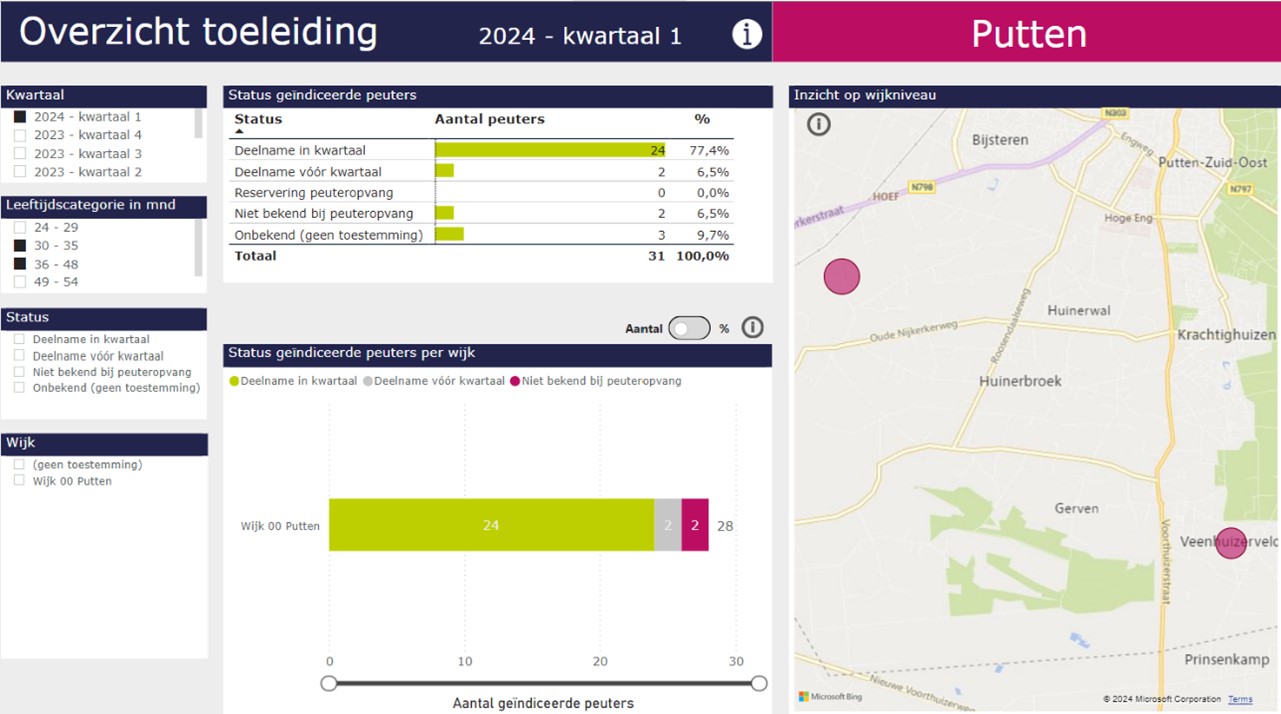The height and width of the screenshot is (714, 1281).
Task: Click the Microsoft Bing logo on map
Action: click(x=829, y=696)
